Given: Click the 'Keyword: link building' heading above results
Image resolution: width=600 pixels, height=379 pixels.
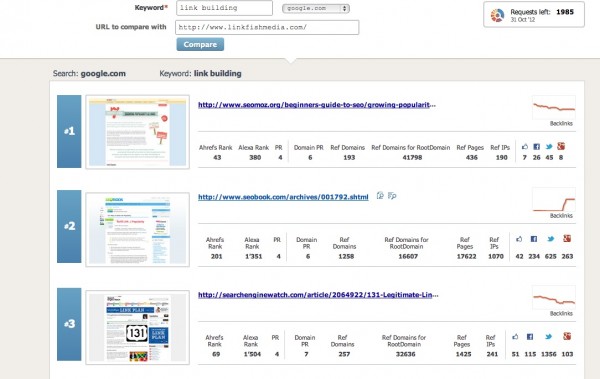Looking at the screenshot, I should point(201,74).
